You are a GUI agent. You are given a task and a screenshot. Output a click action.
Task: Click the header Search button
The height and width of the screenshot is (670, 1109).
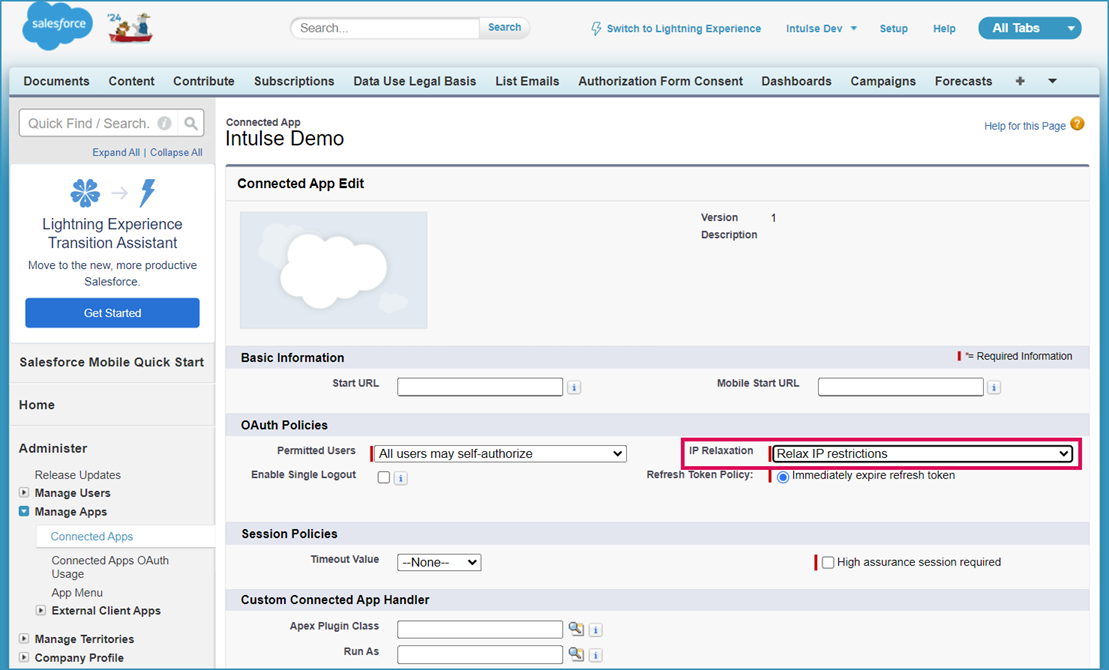pos(504,28)
